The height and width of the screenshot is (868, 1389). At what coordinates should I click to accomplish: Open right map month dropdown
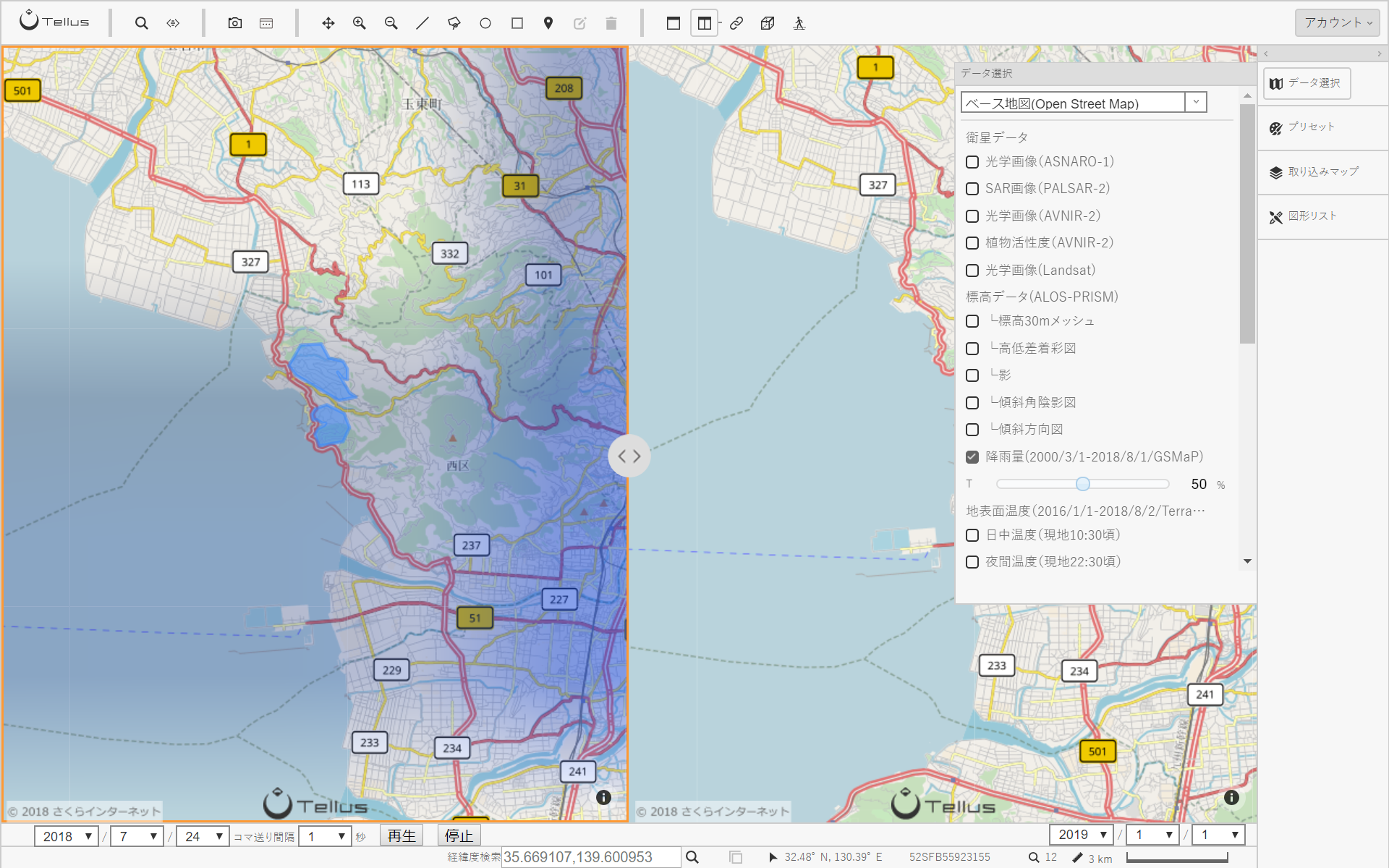pyautogui.click(x=1153, y=835)
